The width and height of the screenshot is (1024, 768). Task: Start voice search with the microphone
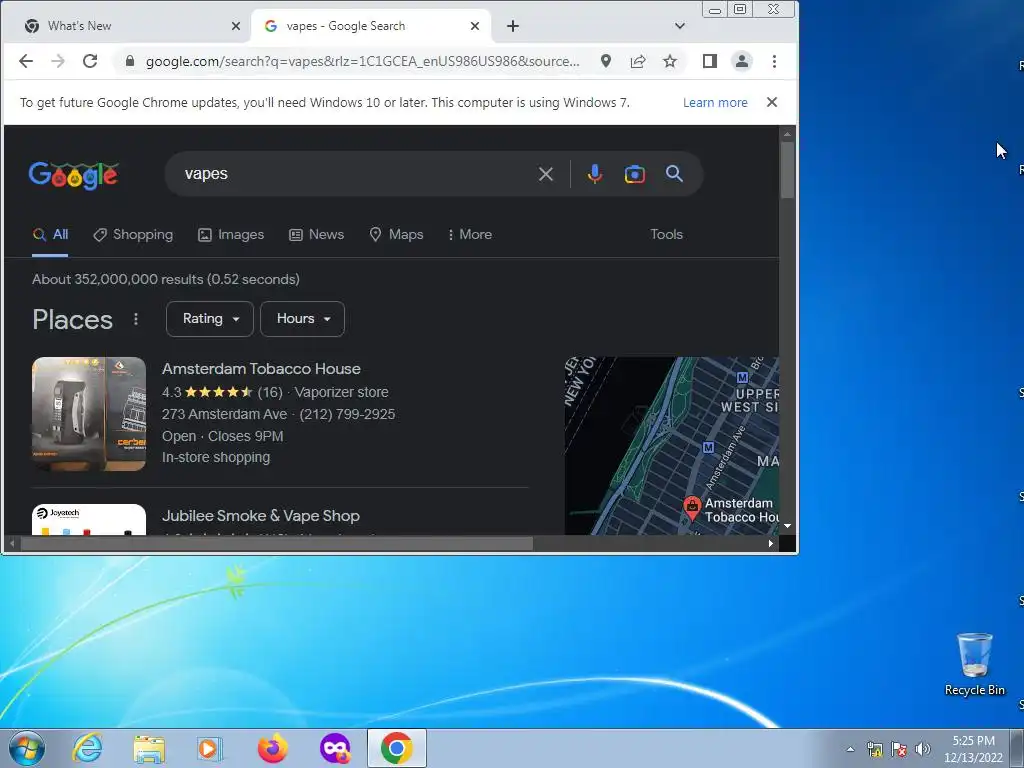(x=594, y=174)
